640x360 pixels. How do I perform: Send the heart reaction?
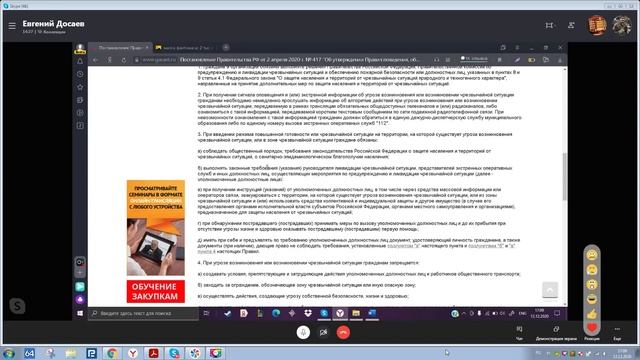[x=592, y=327]
